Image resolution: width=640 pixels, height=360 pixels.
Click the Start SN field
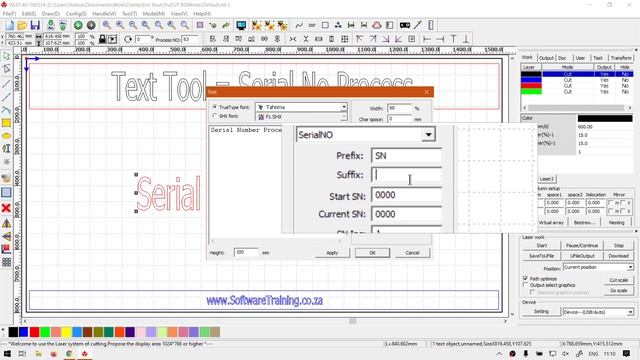(407, 195)
